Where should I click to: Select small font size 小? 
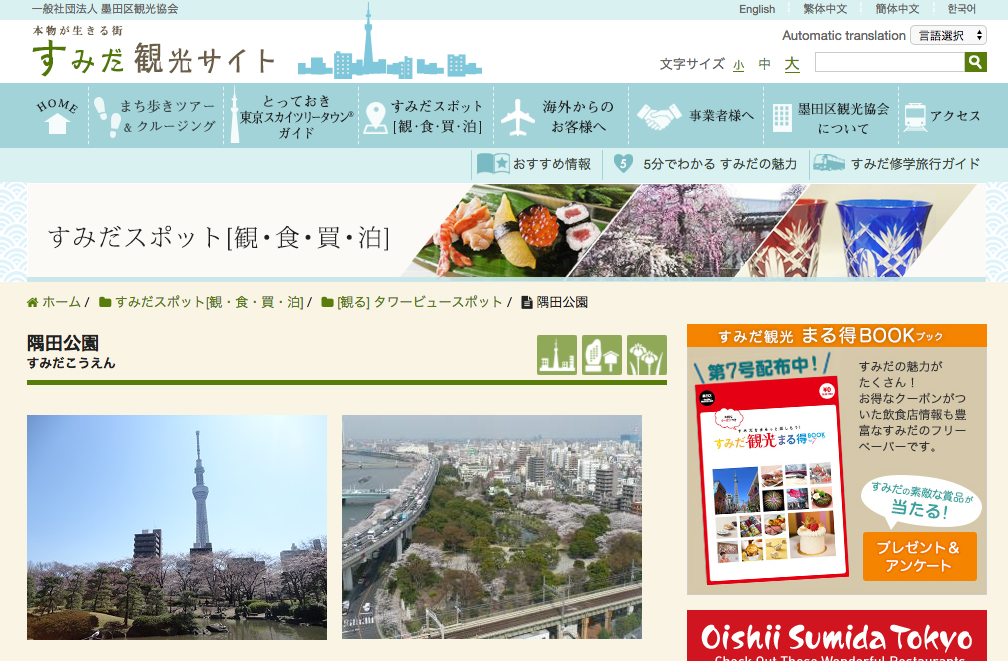click(739, 64)
